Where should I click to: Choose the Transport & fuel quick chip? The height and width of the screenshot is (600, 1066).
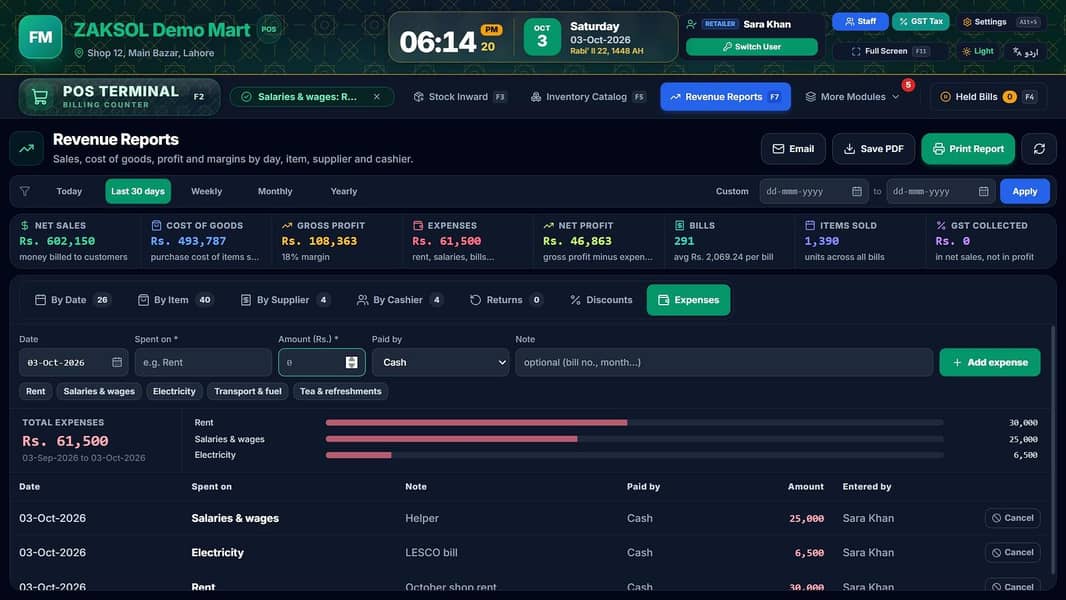[247, 391]
